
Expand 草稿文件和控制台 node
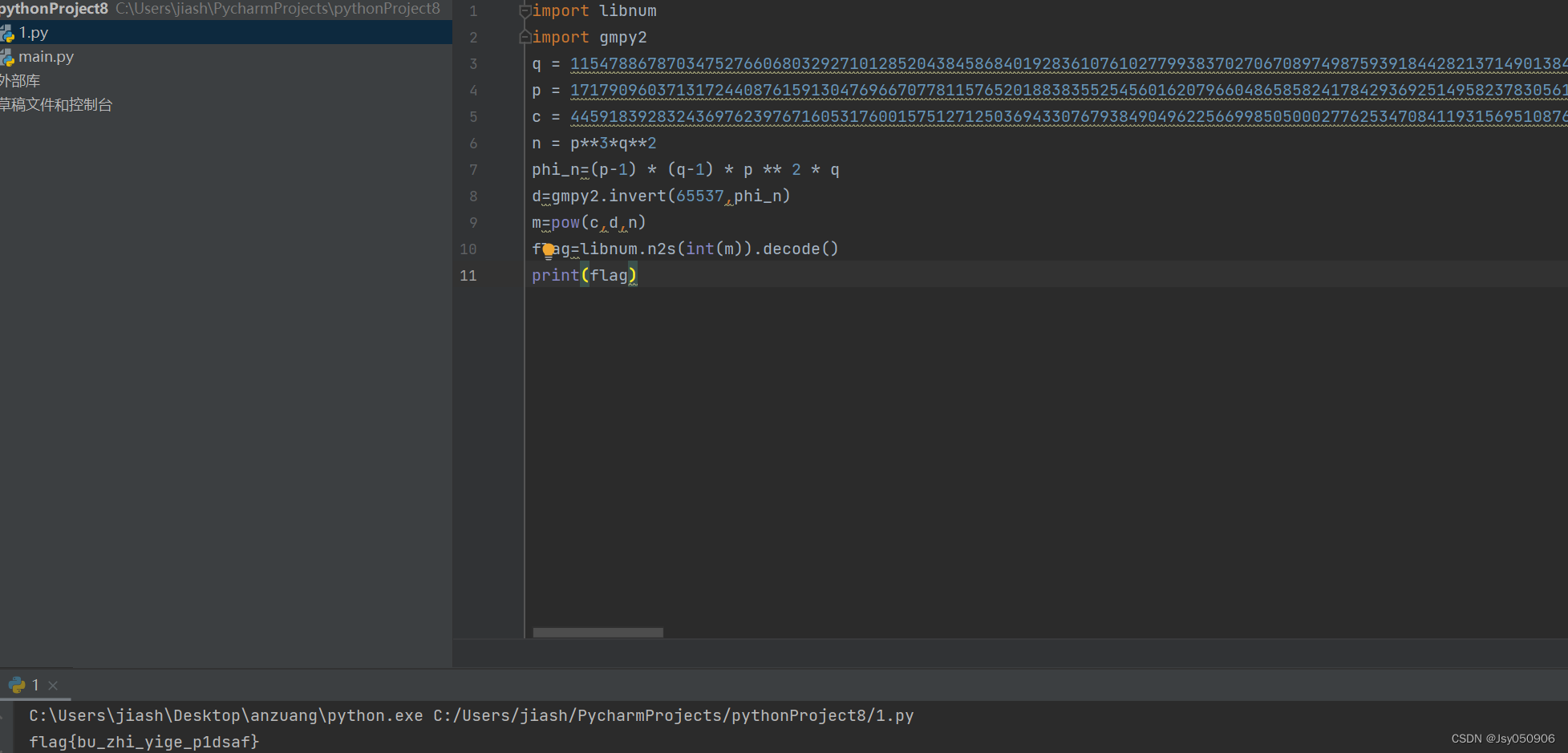[57, 105]
